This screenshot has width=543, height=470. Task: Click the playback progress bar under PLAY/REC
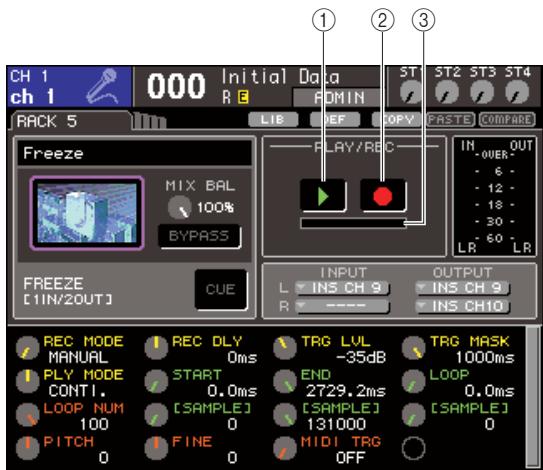pyautogui.click(x=353, y=223)
